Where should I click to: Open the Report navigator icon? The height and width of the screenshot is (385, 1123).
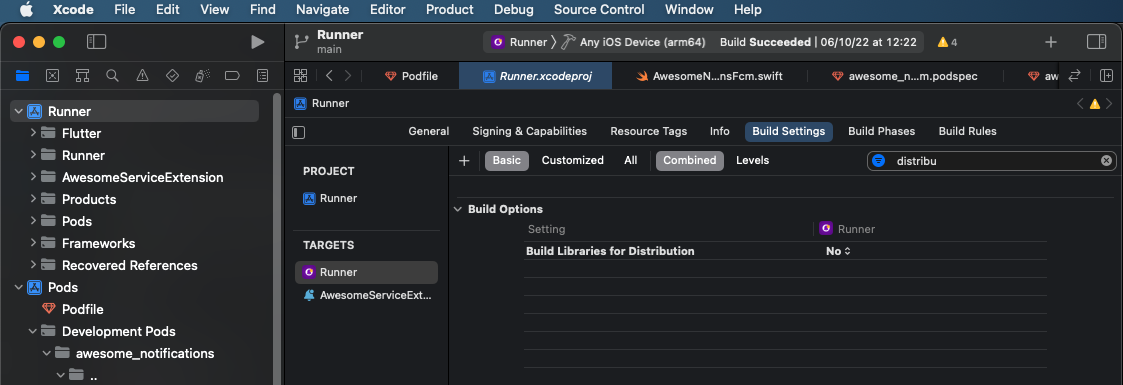click(263, 75)
